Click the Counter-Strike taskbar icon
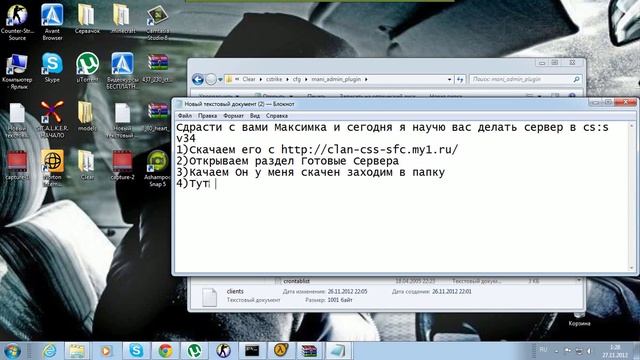Viewport: 640px width, 360px height. [x=223, y=351]
